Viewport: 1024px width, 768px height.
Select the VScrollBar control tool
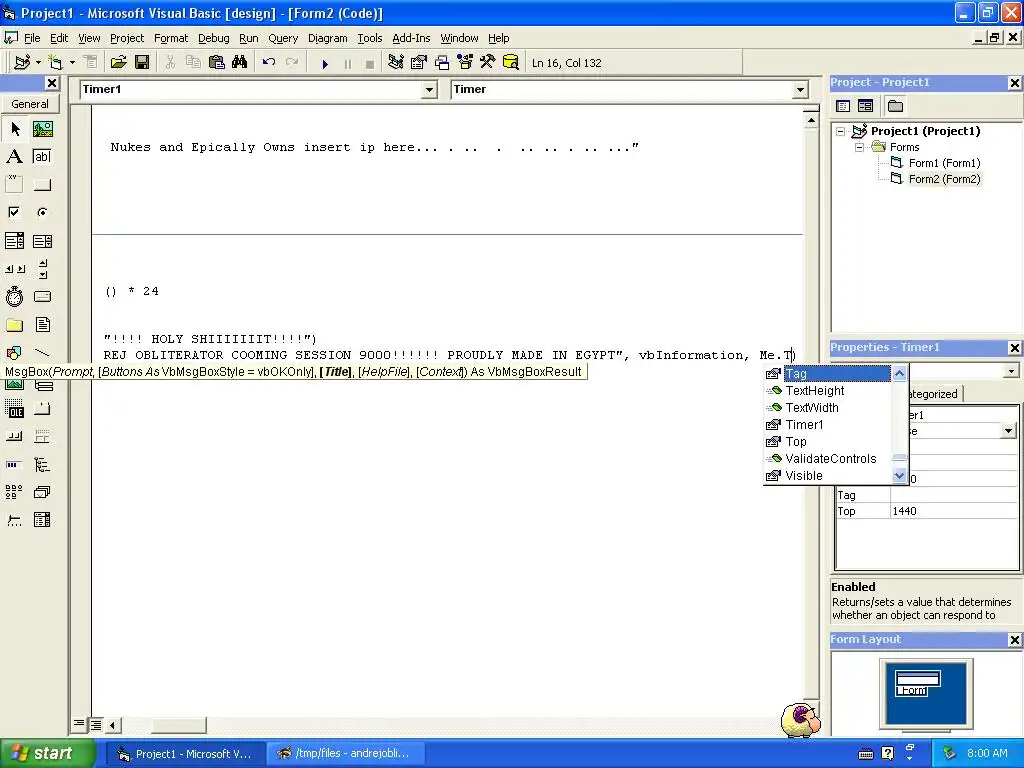[42, 268]
